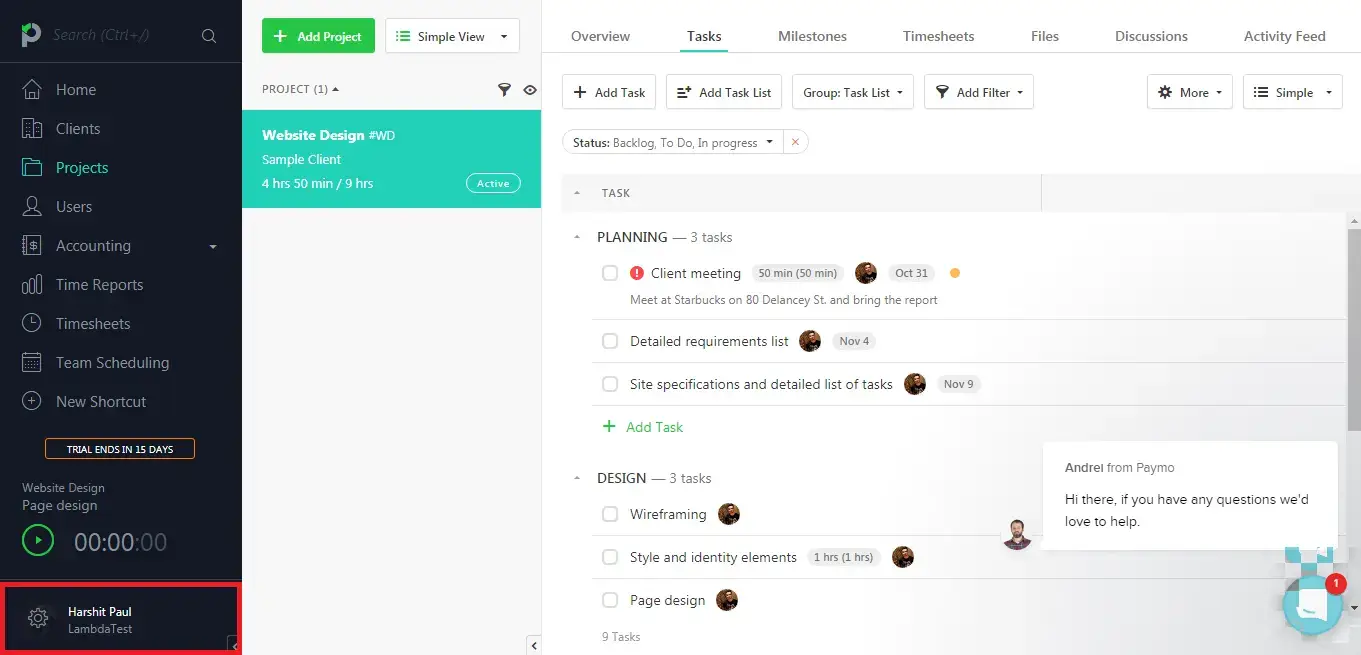
Task: Open settings gear next to Harshit Paul
Action: click(x=38, y=619)
